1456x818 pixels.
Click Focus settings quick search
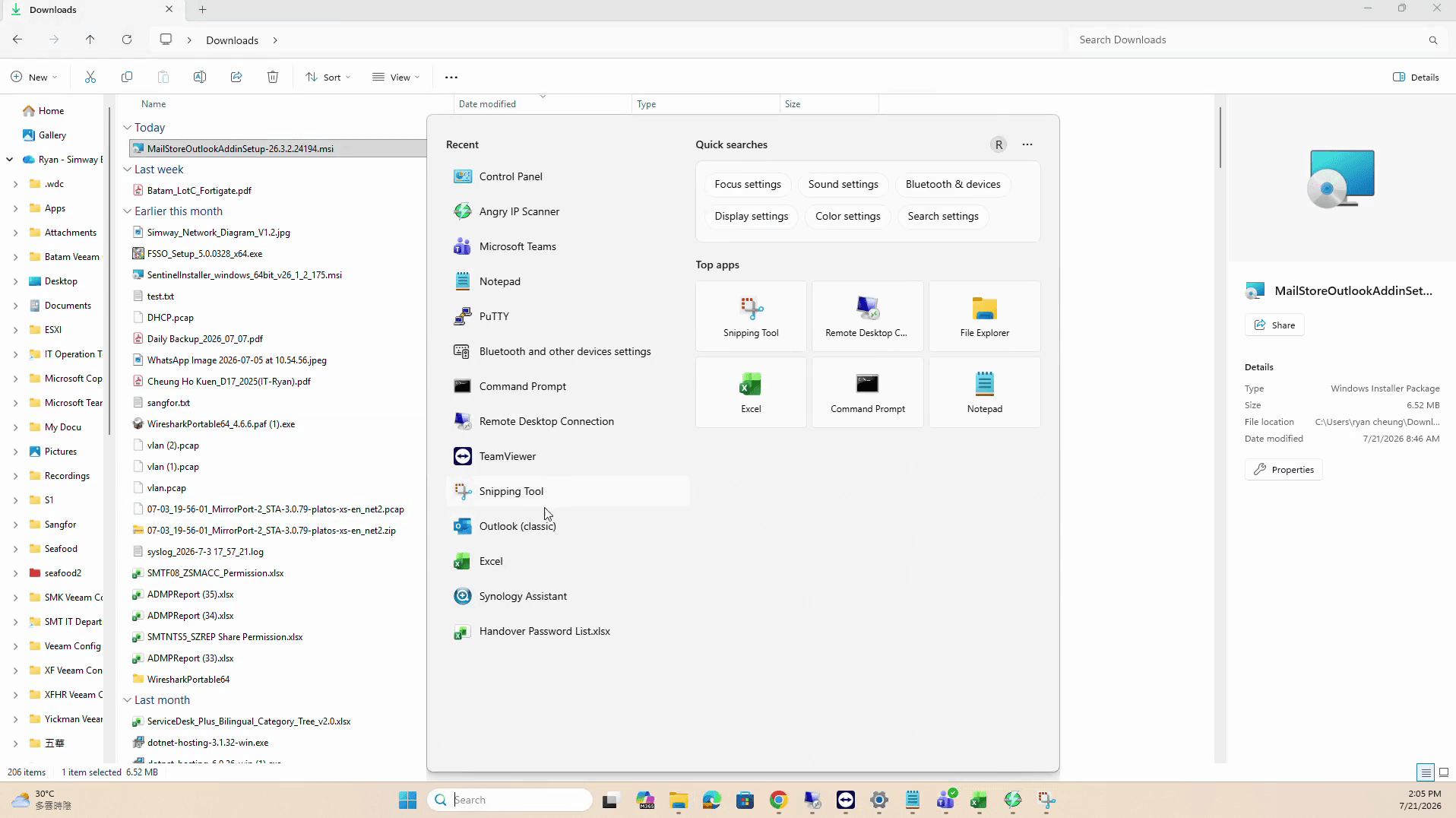pos(748,184)
